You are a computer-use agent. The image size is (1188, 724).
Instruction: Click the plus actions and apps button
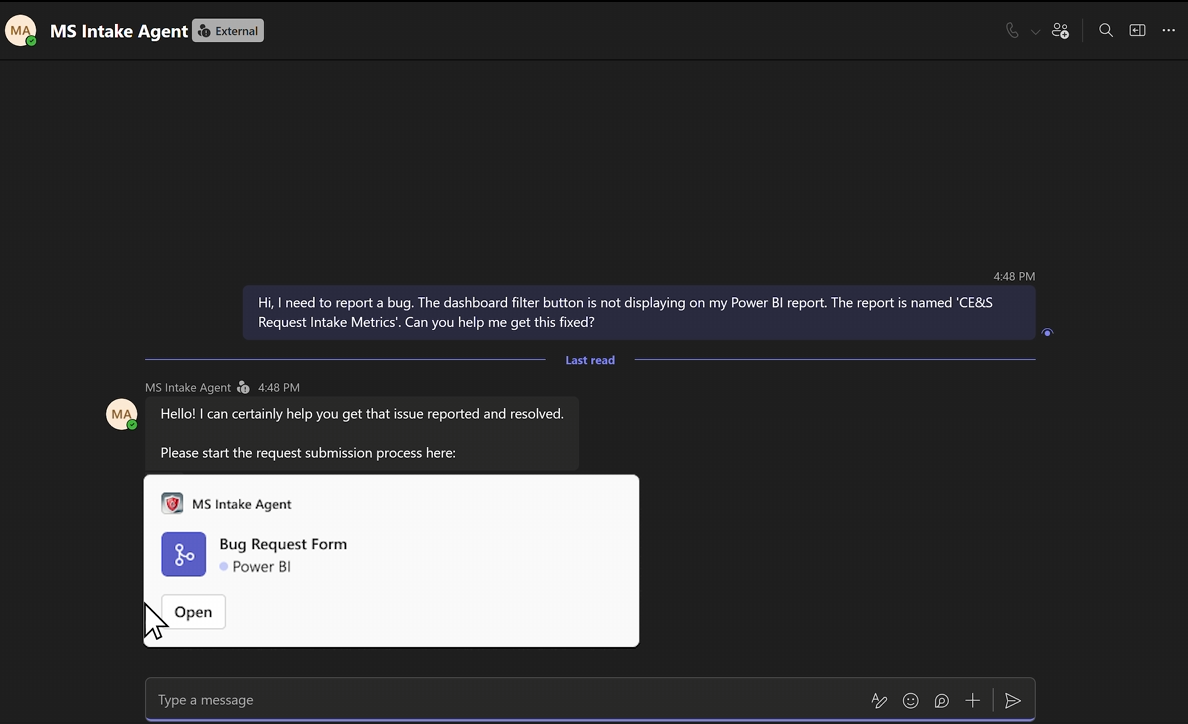[x=973, y=701]
